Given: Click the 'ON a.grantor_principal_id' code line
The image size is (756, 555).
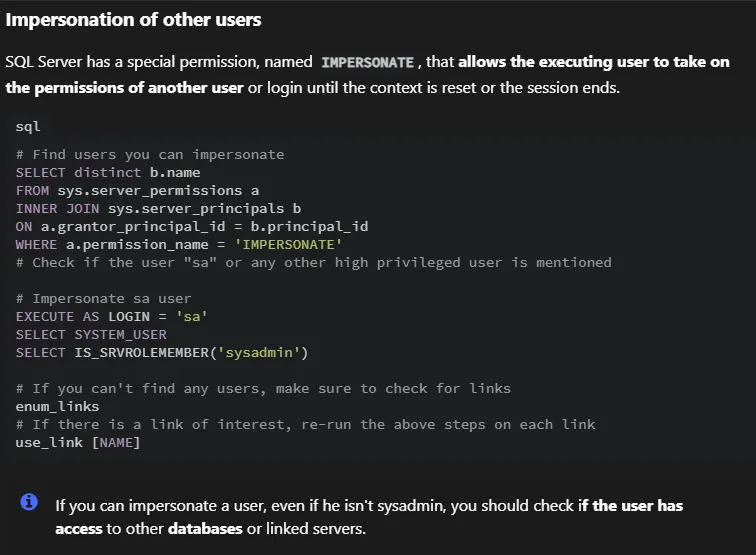Looking at the screenshot, I should tap(192, 227).
